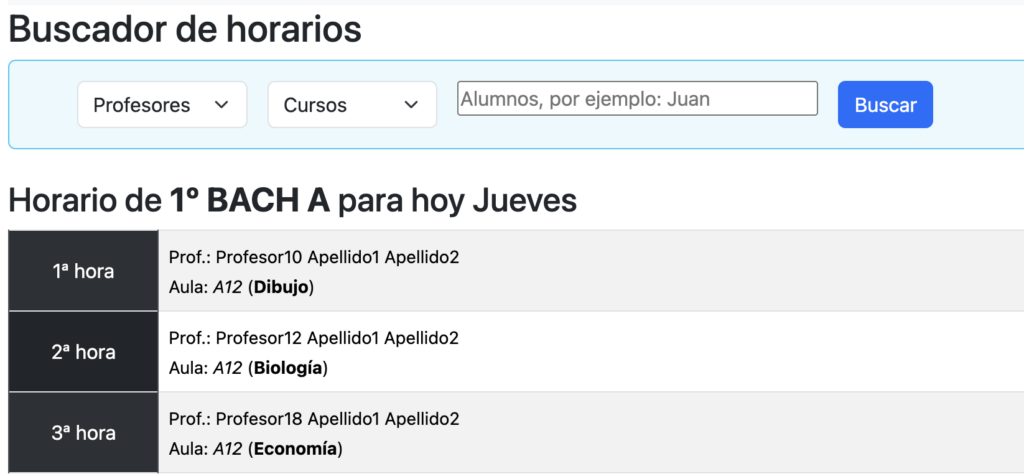Viewport: 1024px width, 474px height.
Task: Click the Economía subject label
Action: click(296, 450)
